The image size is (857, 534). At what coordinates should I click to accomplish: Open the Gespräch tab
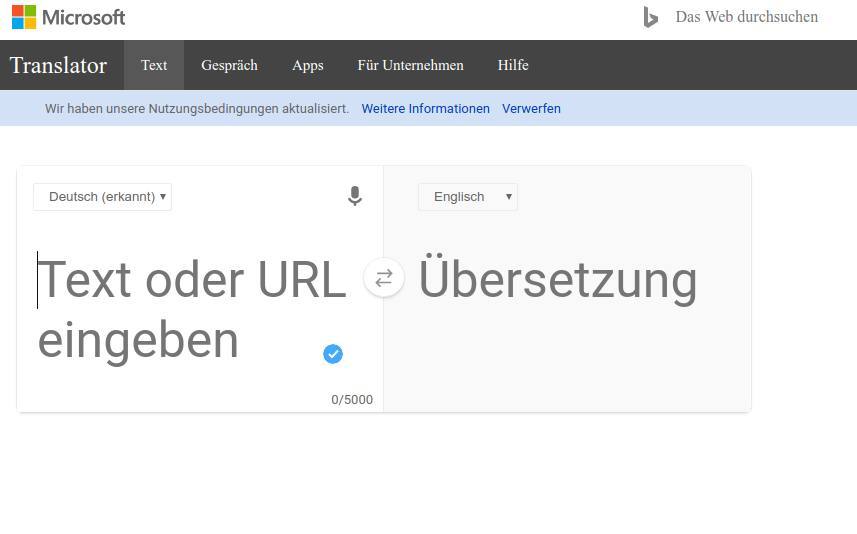point(229,65)
